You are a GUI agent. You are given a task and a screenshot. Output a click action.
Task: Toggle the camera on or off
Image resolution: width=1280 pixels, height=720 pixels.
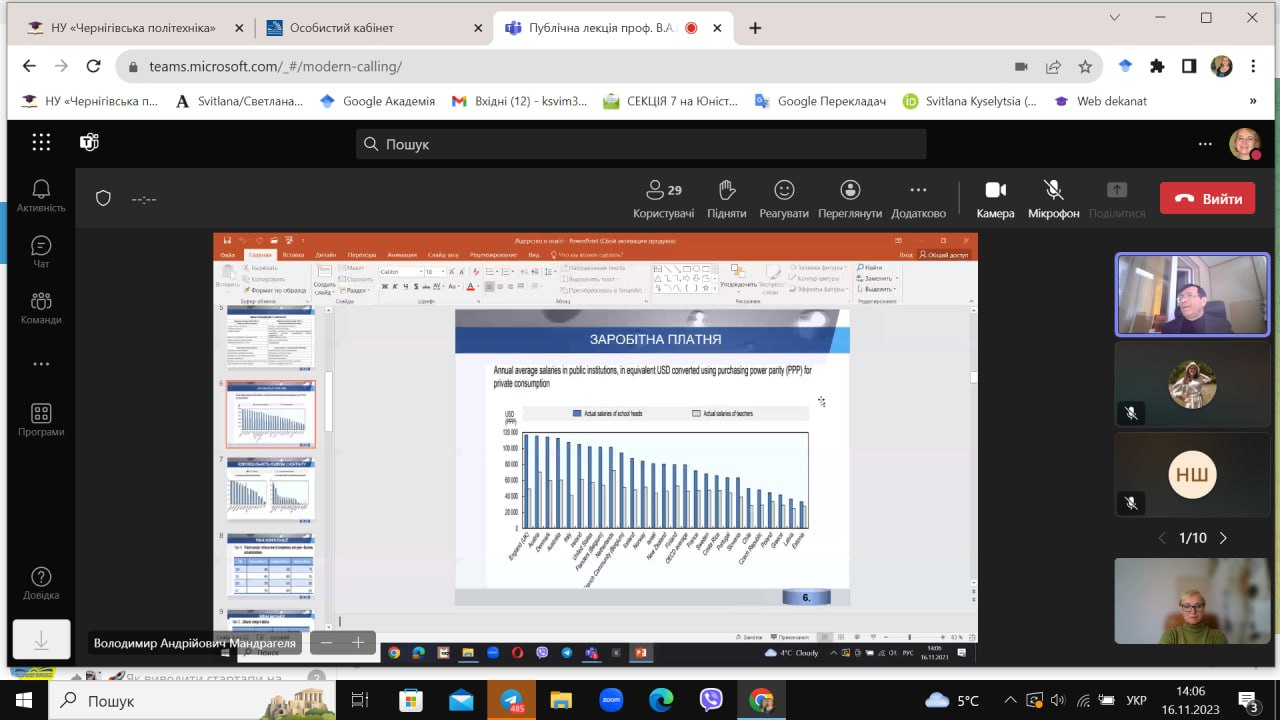pyautogui.click(x=995, y=199)
